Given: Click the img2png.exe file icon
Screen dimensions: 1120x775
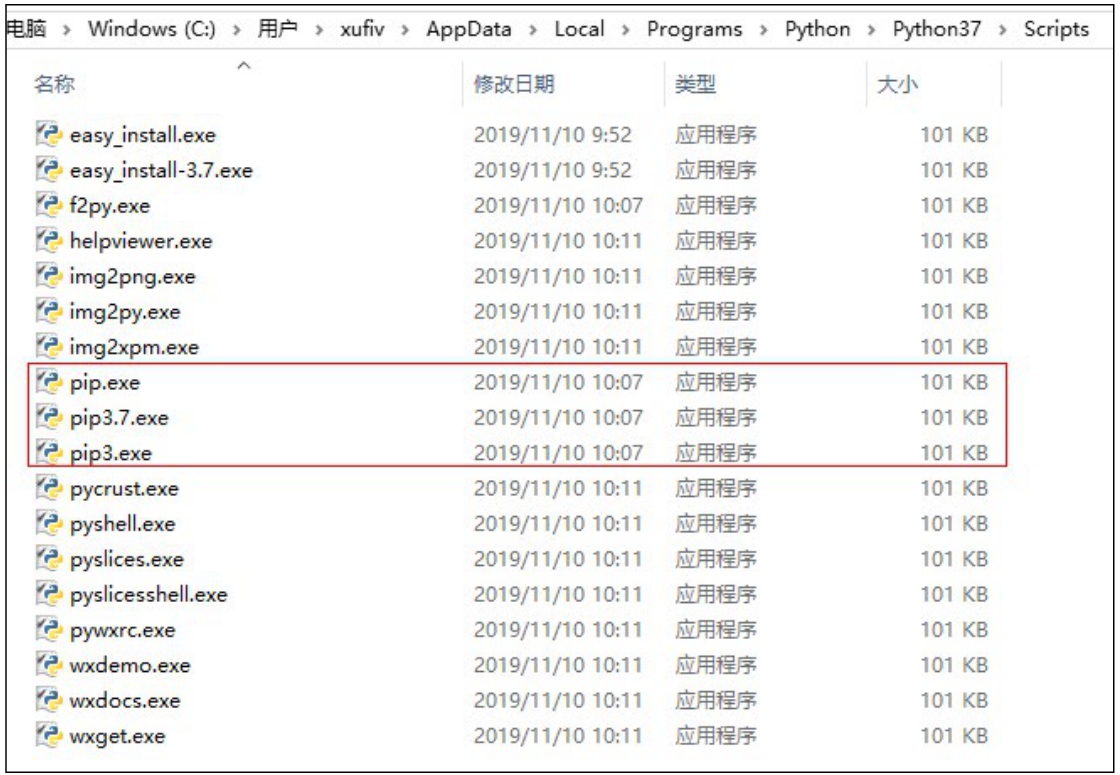Looking at the screenshot, I should pyautogui.click(x=49, y=276).
